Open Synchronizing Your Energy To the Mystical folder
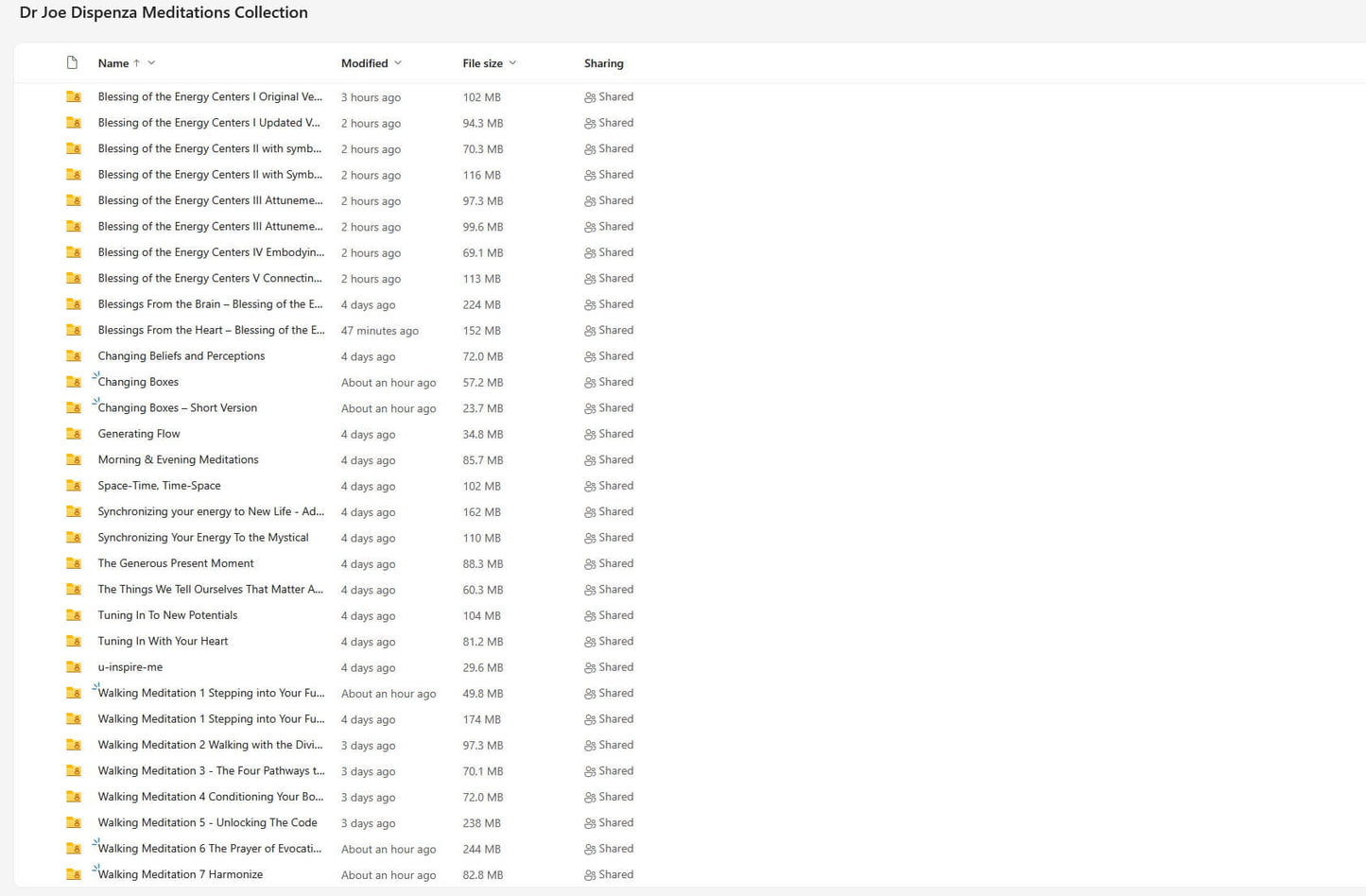This screenshot has height=896, width=1366. 203,538
